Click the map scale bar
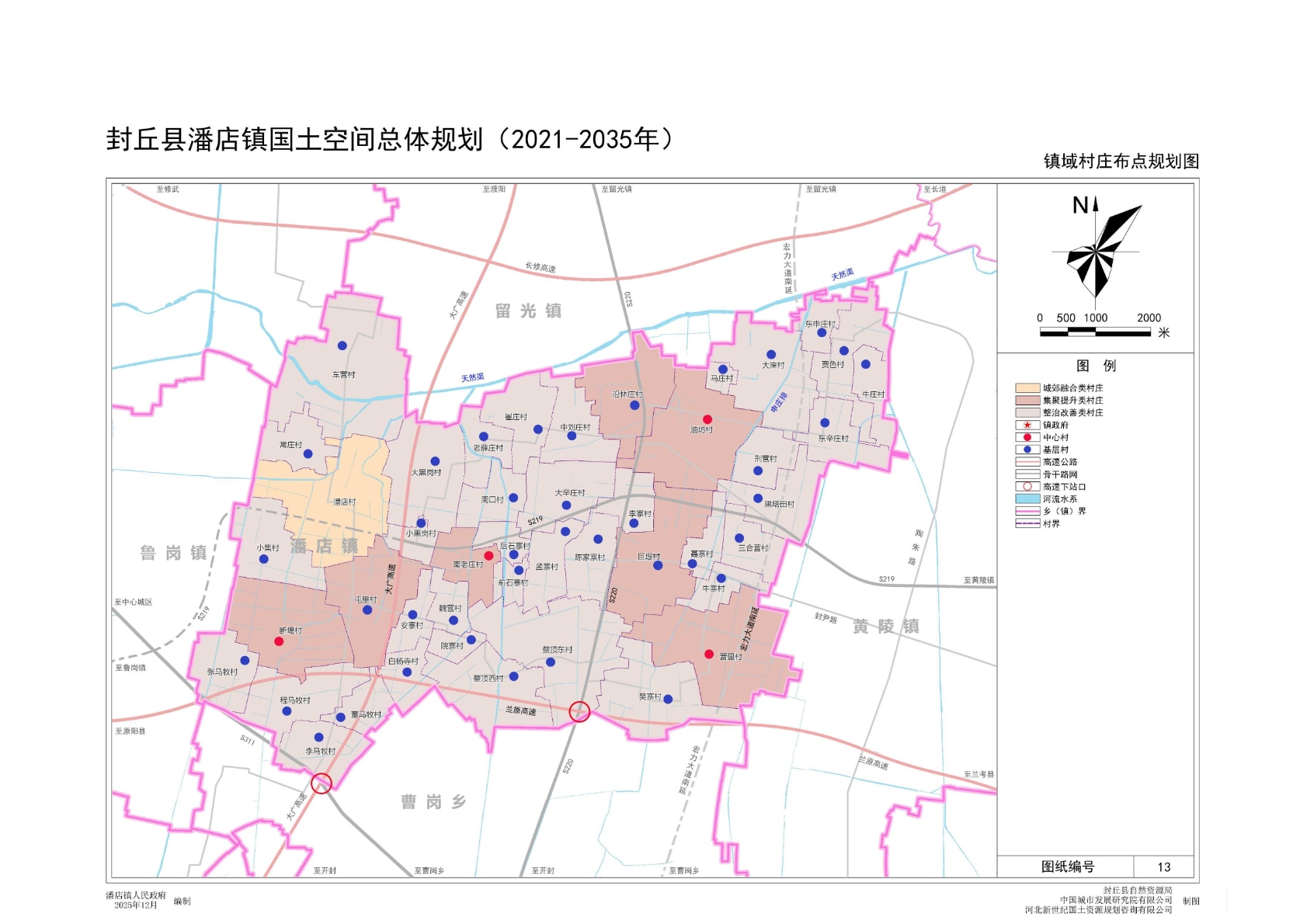Viewport: 1307px width, 924px height. point(1095,332)
